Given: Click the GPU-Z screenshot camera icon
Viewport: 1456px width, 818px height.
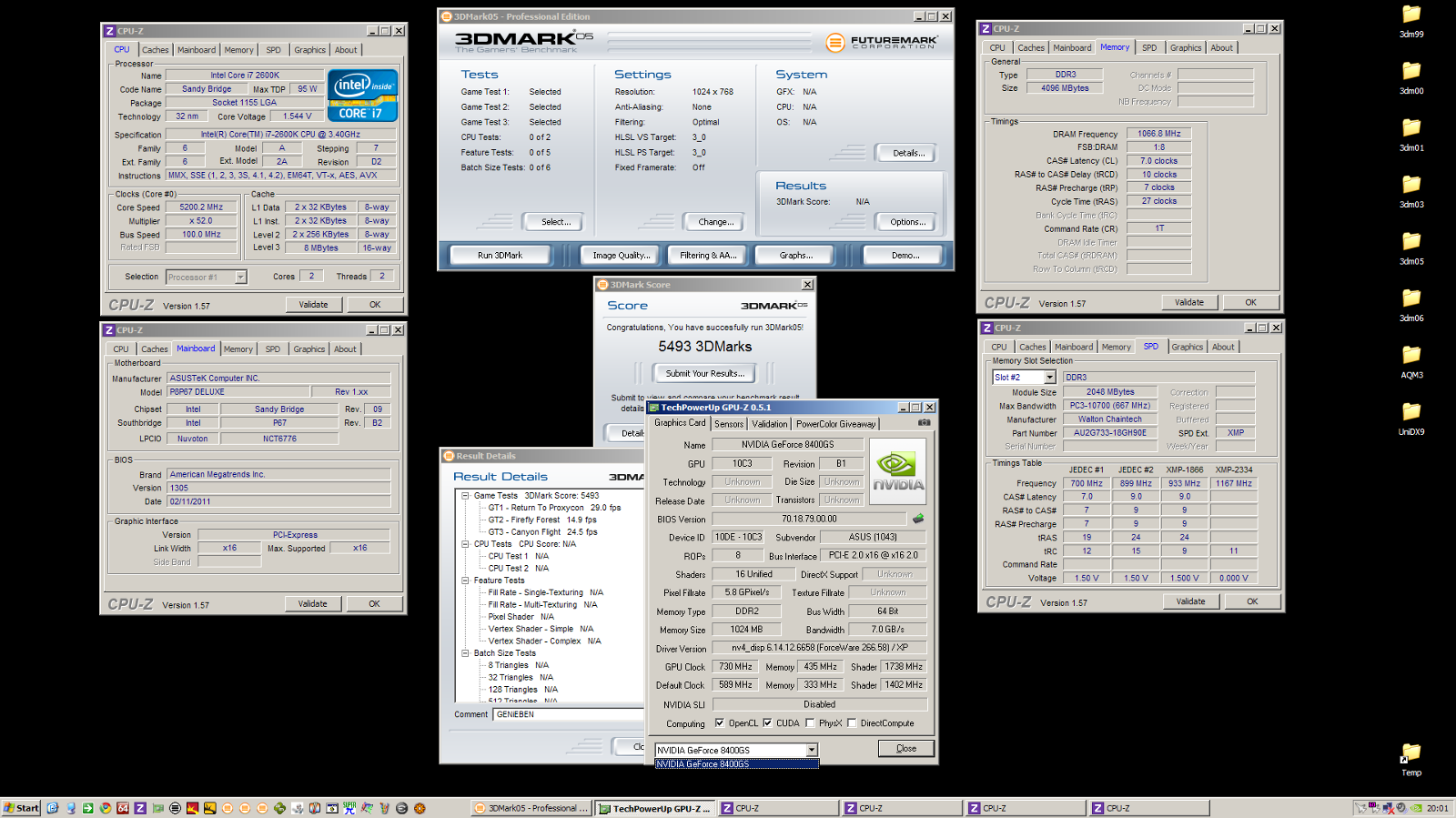Looking at the screenshot, I should tap(924, 423).
